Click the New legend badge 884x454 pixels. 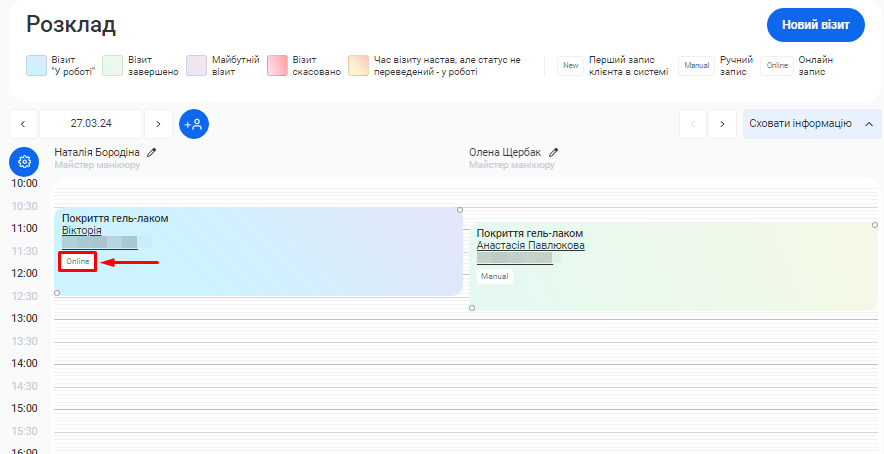570,66
